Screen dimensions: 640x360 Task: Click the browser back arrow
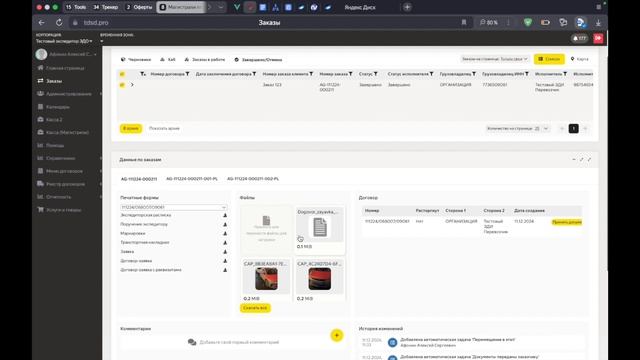[41, 22]
